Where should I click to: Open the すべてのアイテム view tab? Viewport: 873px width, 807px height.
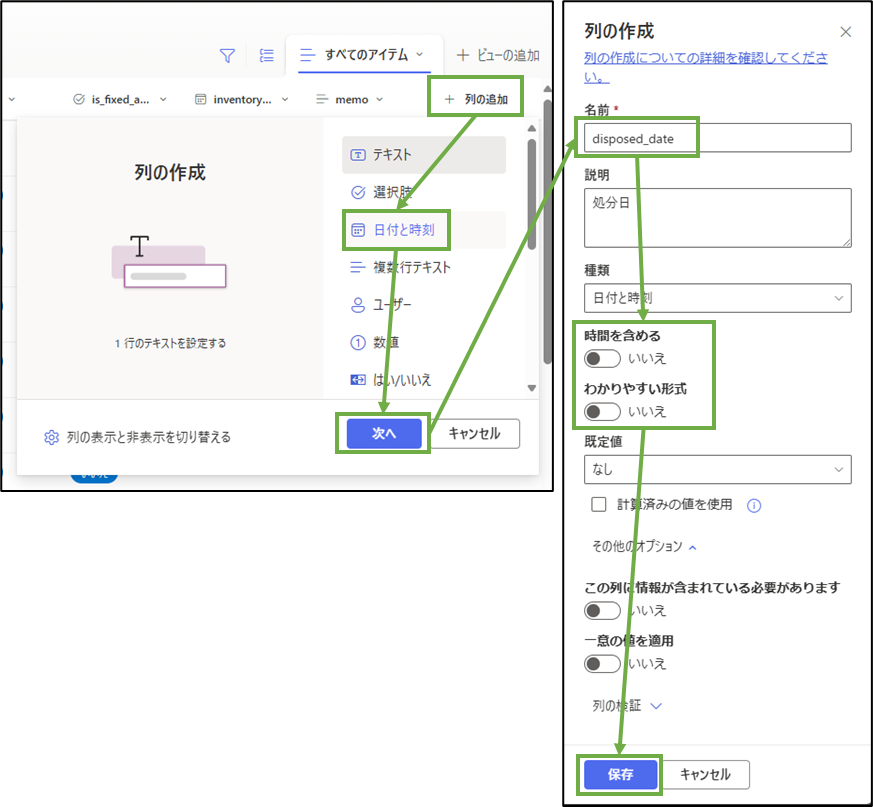[x=364, y=55]
